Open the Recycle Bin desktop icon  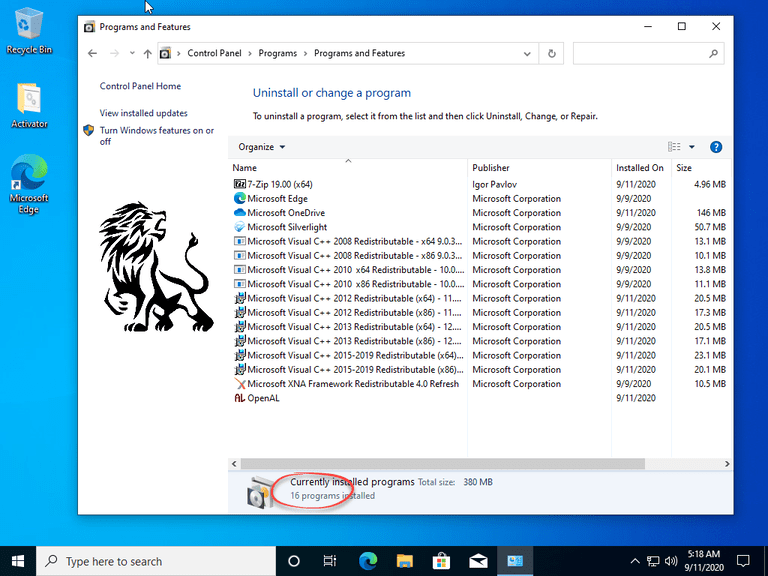(28, 31)
